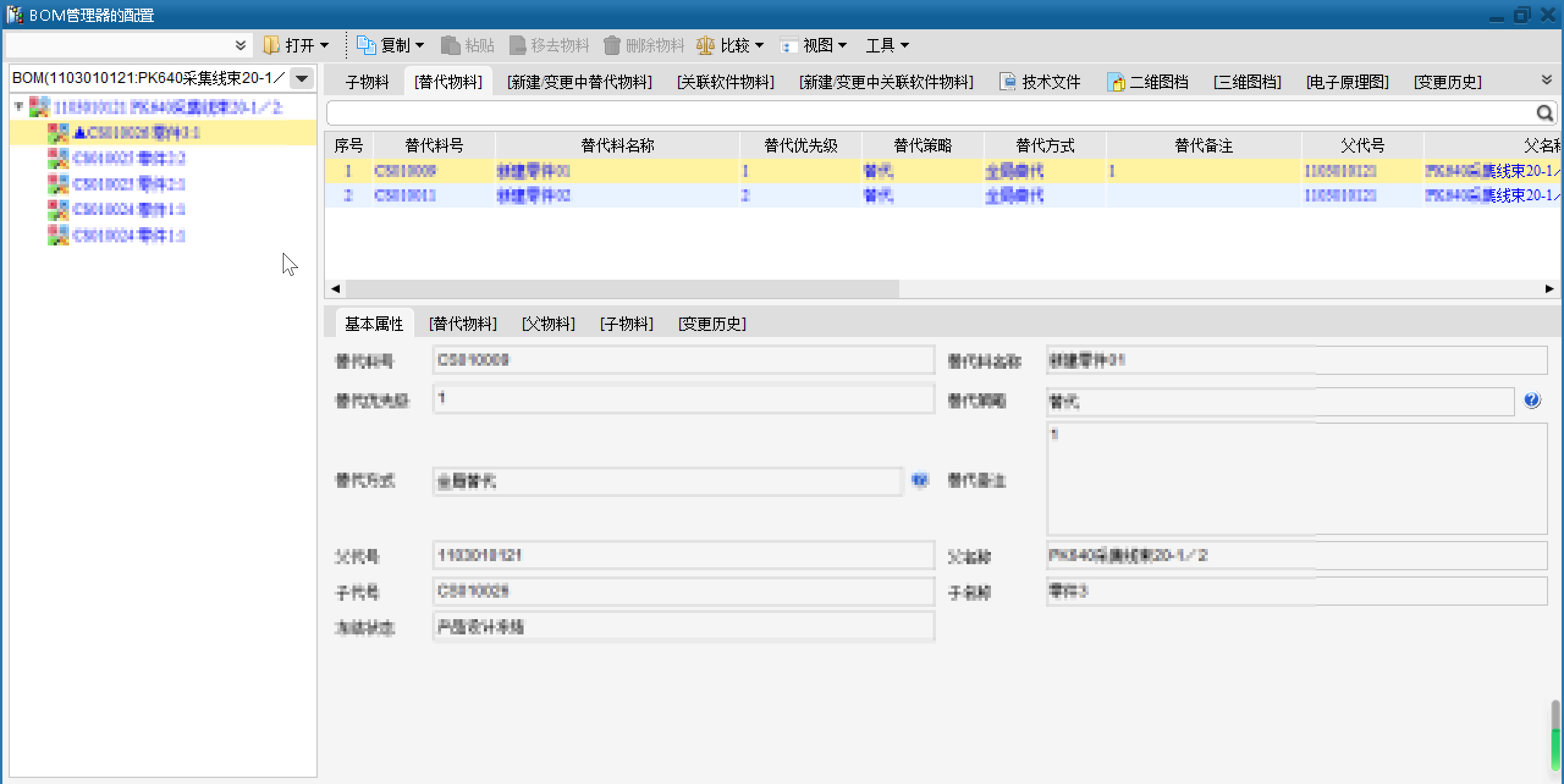The height and width of the screenshot is (784, 1564).
Task: Click the search magnifier icon
Action: click(1544, 113)
